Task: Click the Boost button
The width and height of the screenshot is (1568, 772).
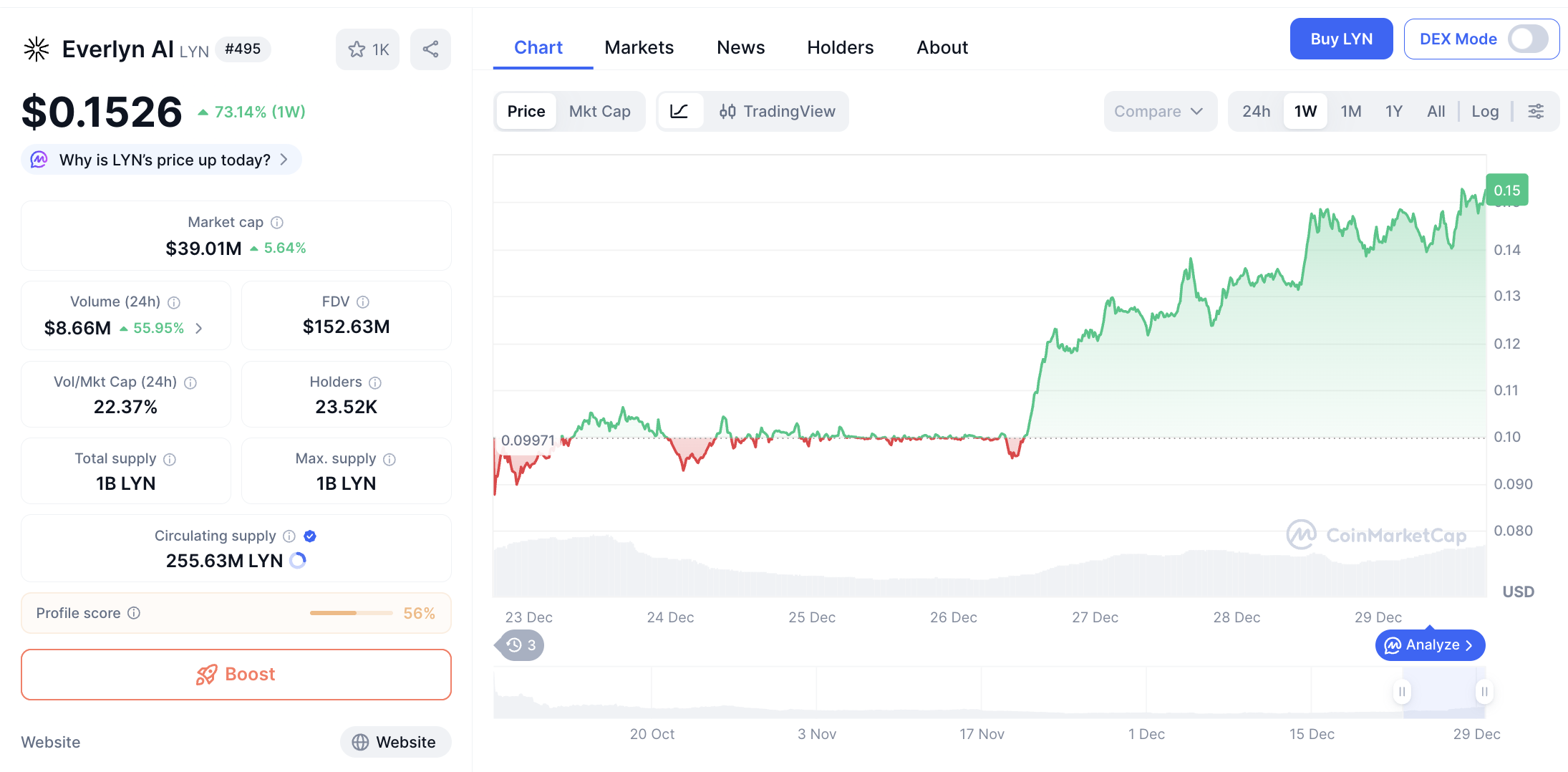Action: tap(236, 674)
